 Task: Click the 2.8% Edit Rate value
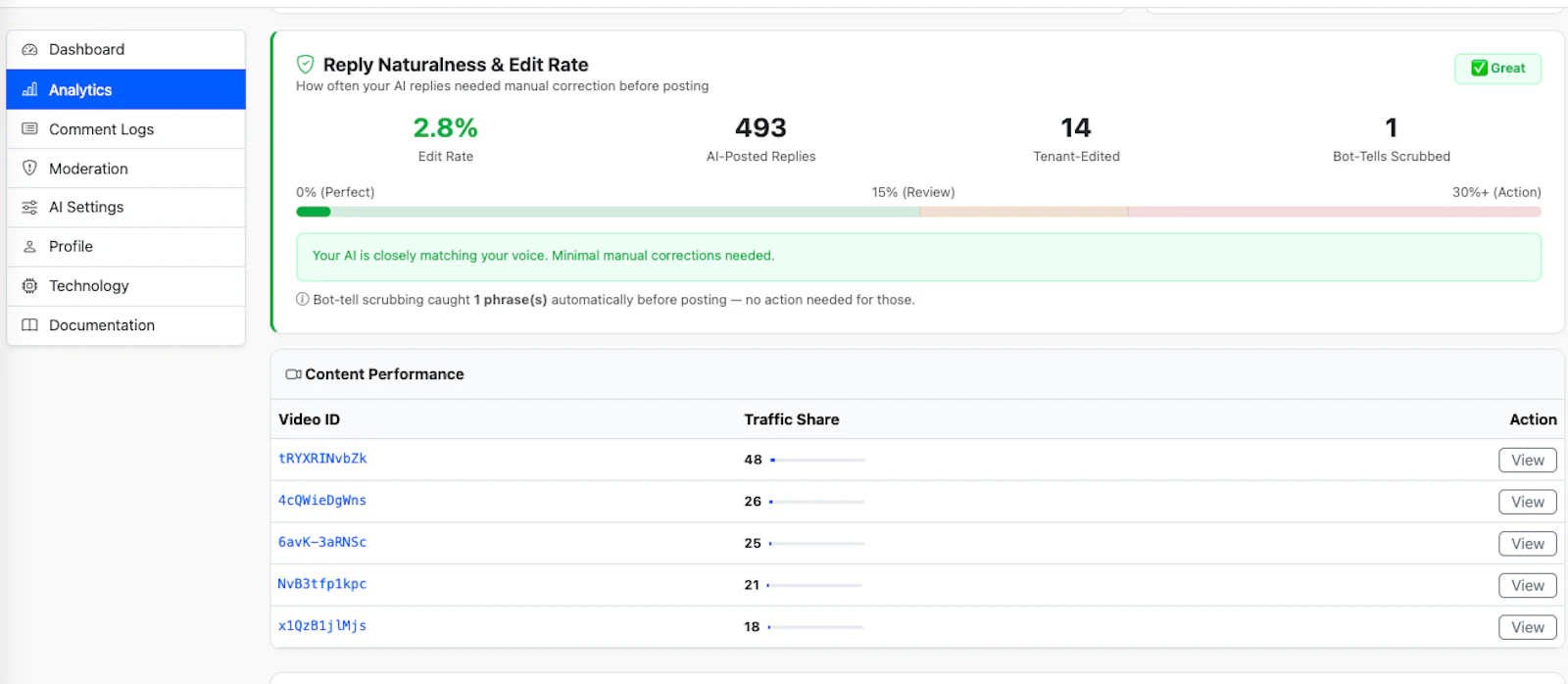pyautogui.click(x=445, y=128)
